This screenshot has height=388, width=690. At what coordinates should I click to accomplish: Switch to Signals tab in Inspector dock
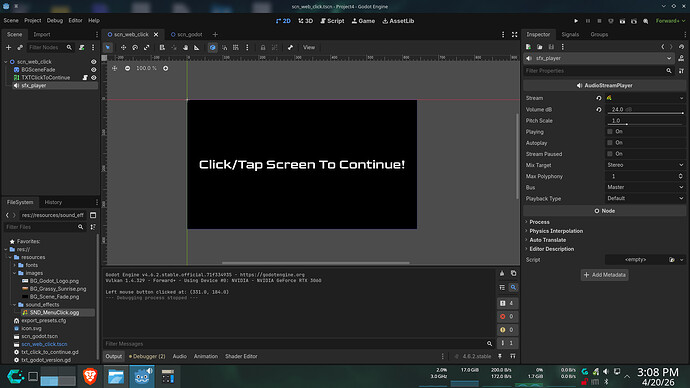pos(570,34)
